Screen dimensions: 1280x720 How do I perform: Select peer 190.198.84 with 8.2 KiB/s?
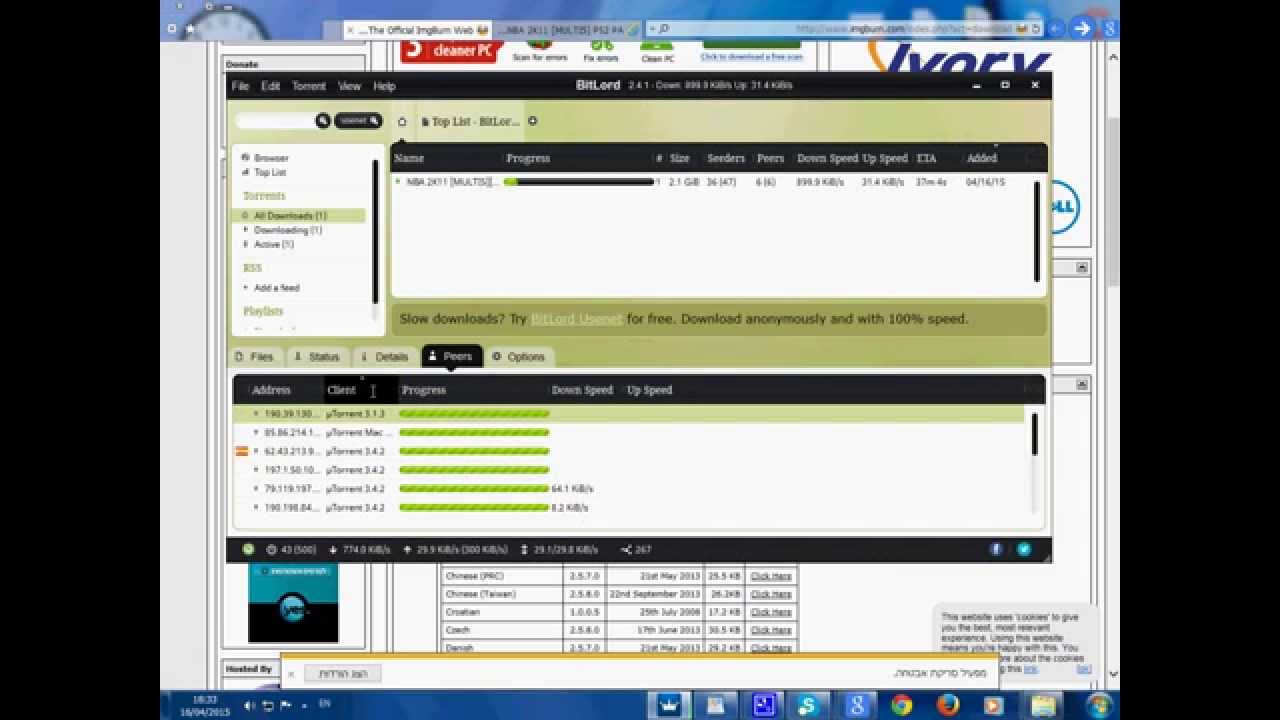(x=629, y=508)
